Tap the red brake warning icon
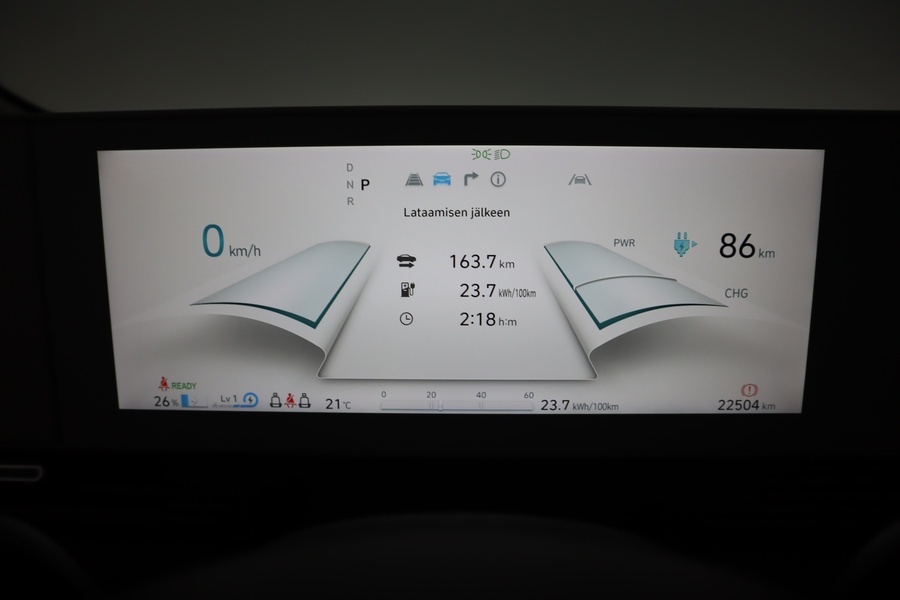Screen dimensions: 900x600 [749, 390]
